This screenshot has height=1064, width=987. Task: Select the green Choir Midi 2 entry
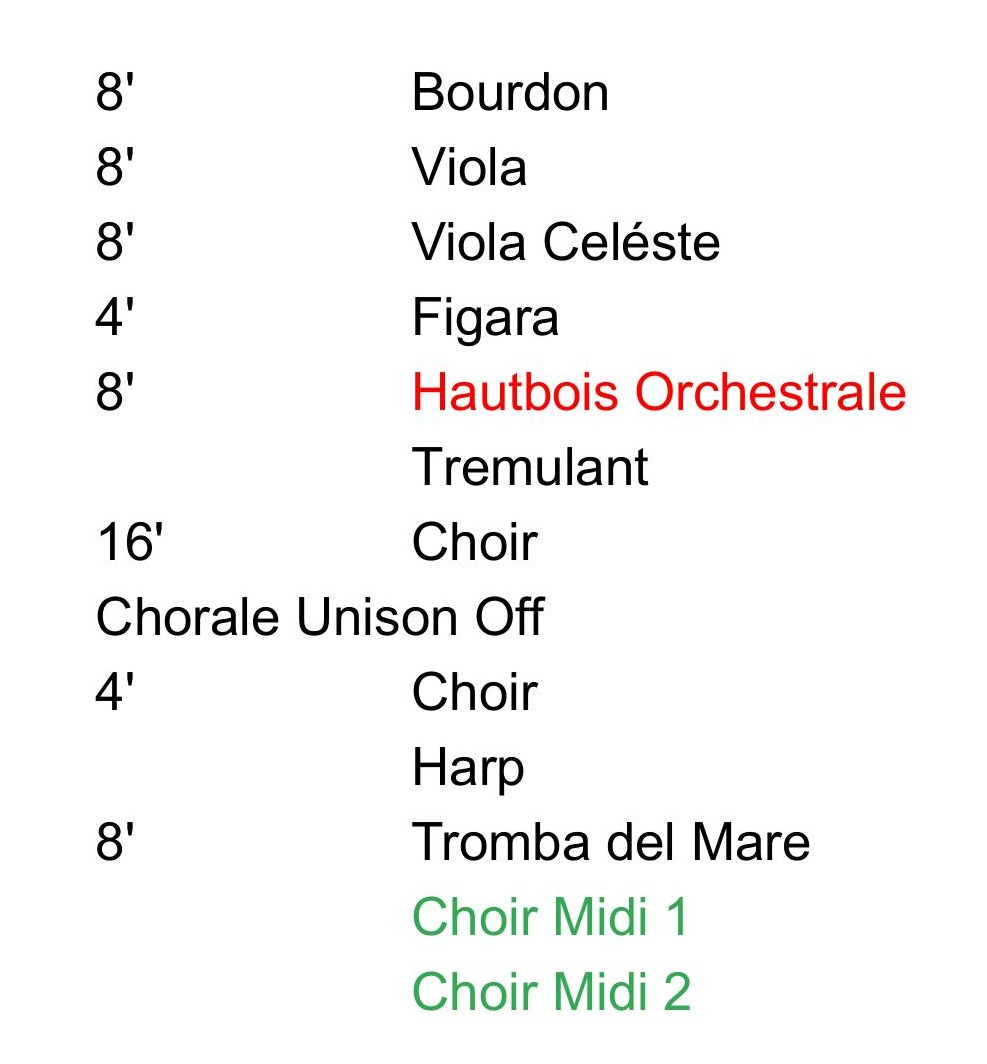tap(550, 992)
